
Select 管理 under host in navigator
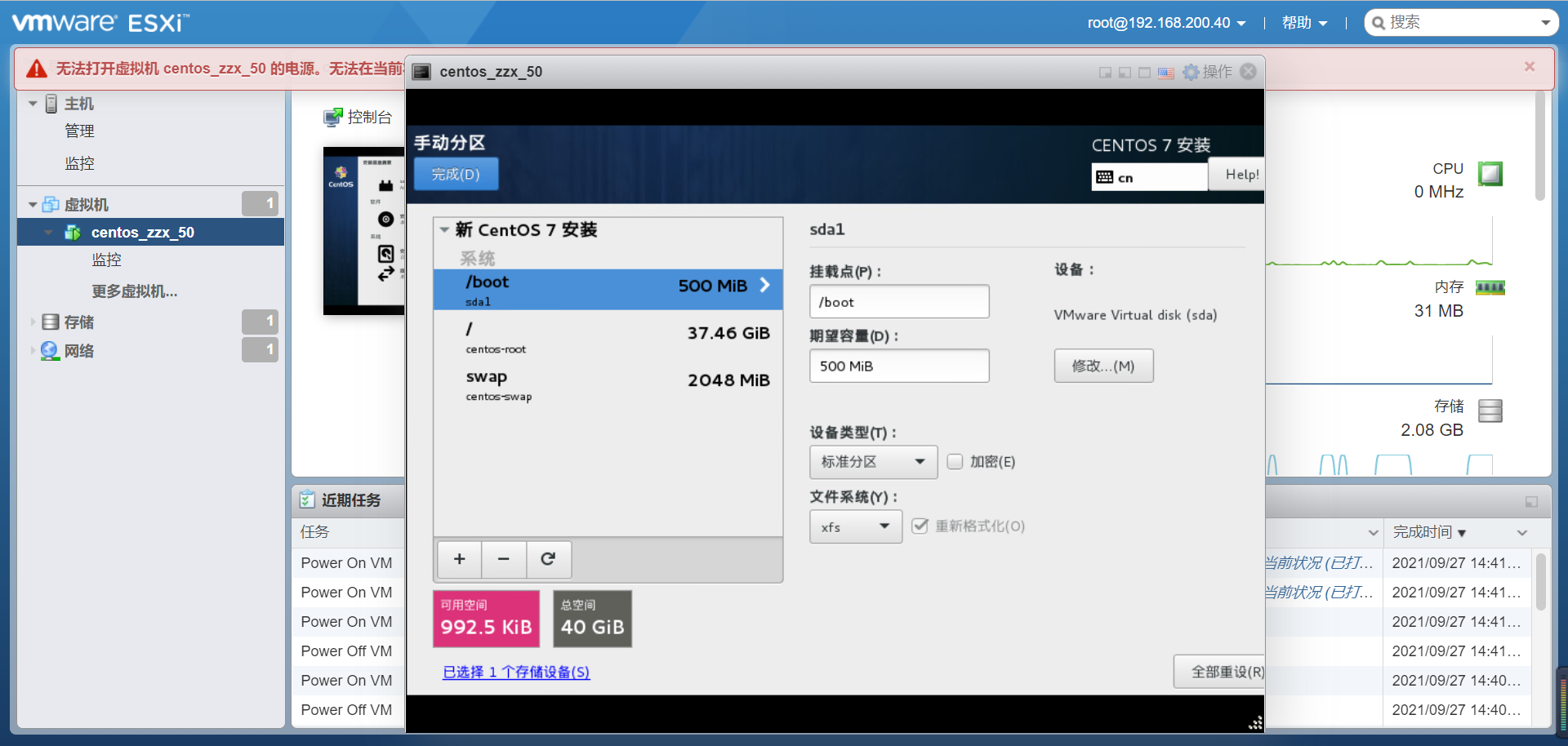click(79, 131)
